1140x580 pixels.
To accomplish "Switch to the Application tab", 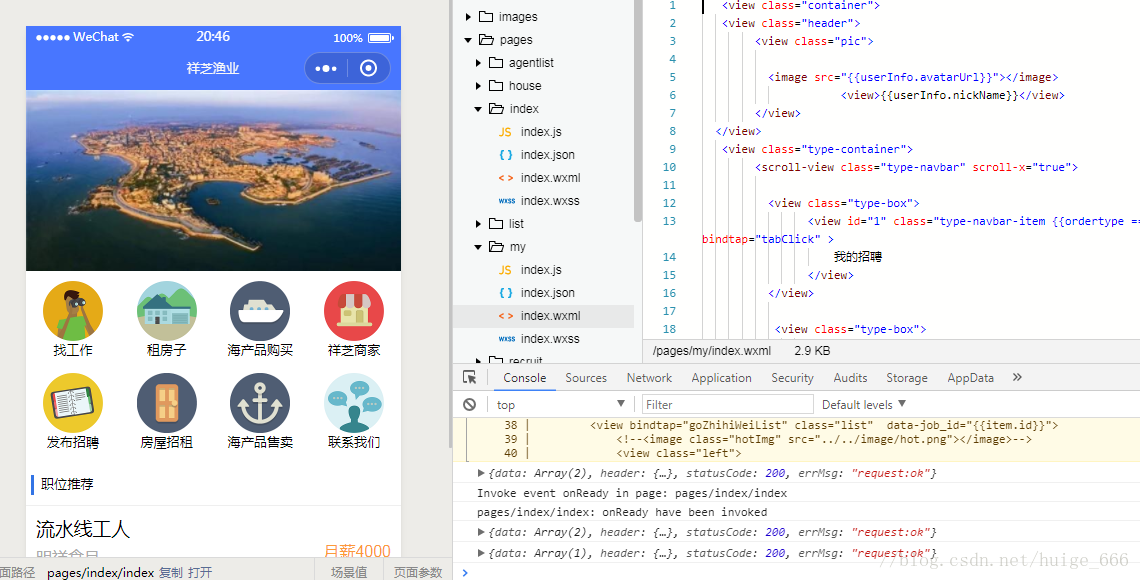I will [x=721, y=377].
